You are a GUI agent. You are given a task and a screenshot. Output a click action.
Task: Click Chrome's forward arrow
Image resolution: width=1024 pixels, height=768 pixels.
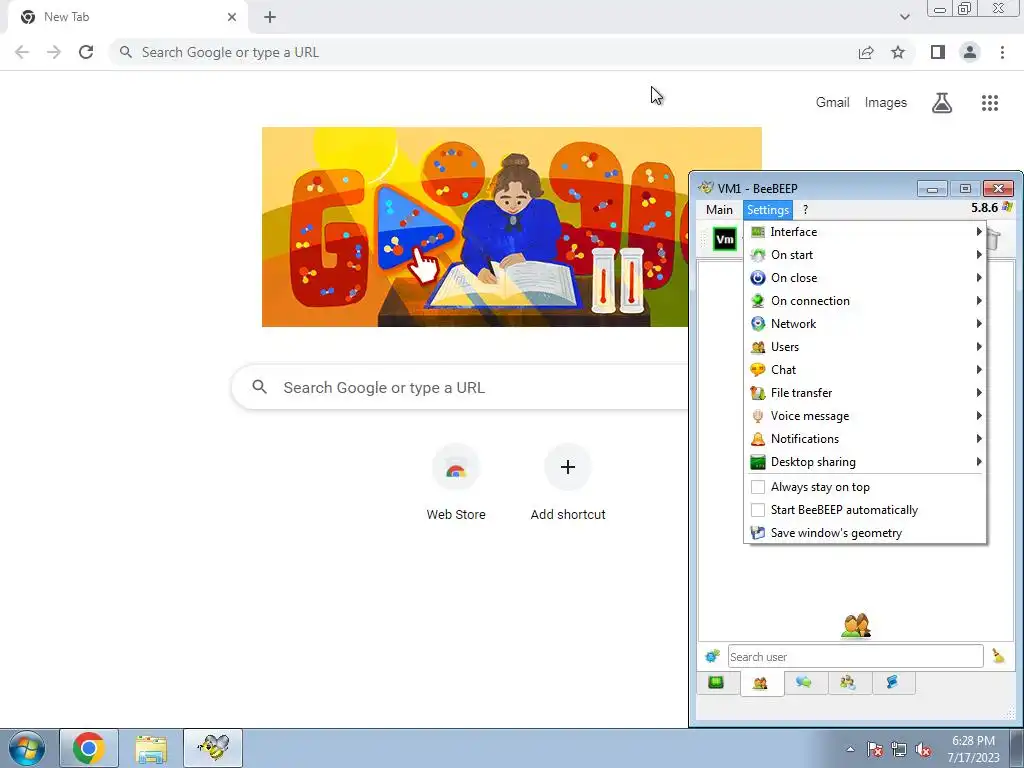[x=54, y=52]
